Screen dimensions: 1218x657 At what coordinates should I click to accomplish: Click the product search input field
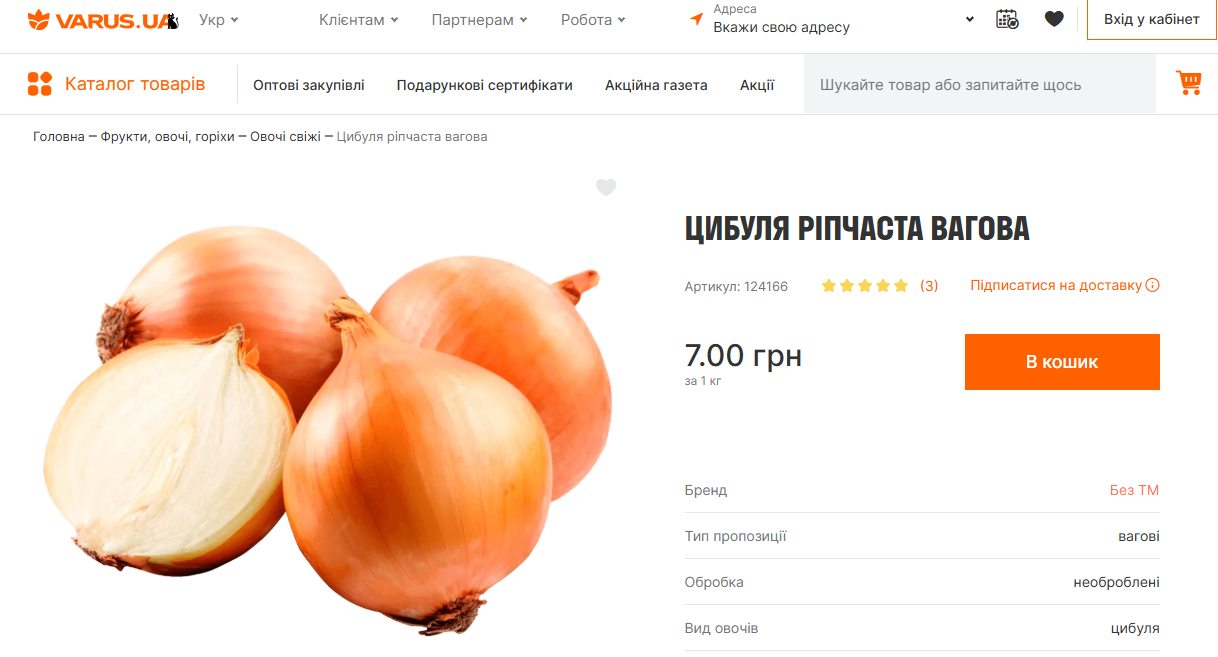(982, 85)
